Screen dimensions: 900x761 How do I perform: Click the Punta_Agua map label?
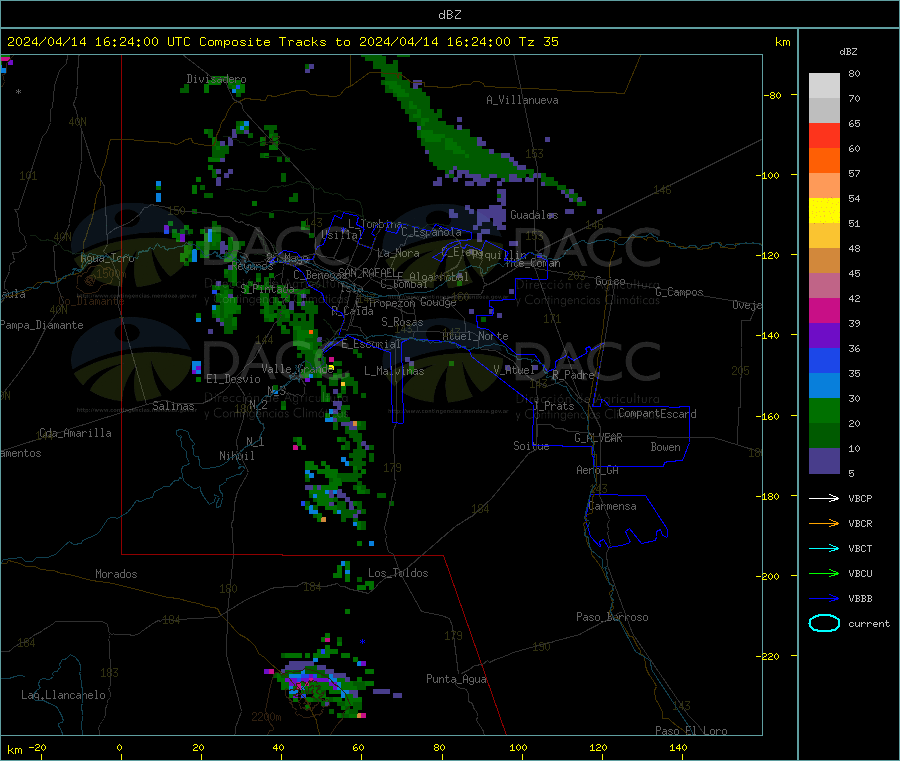456,679
